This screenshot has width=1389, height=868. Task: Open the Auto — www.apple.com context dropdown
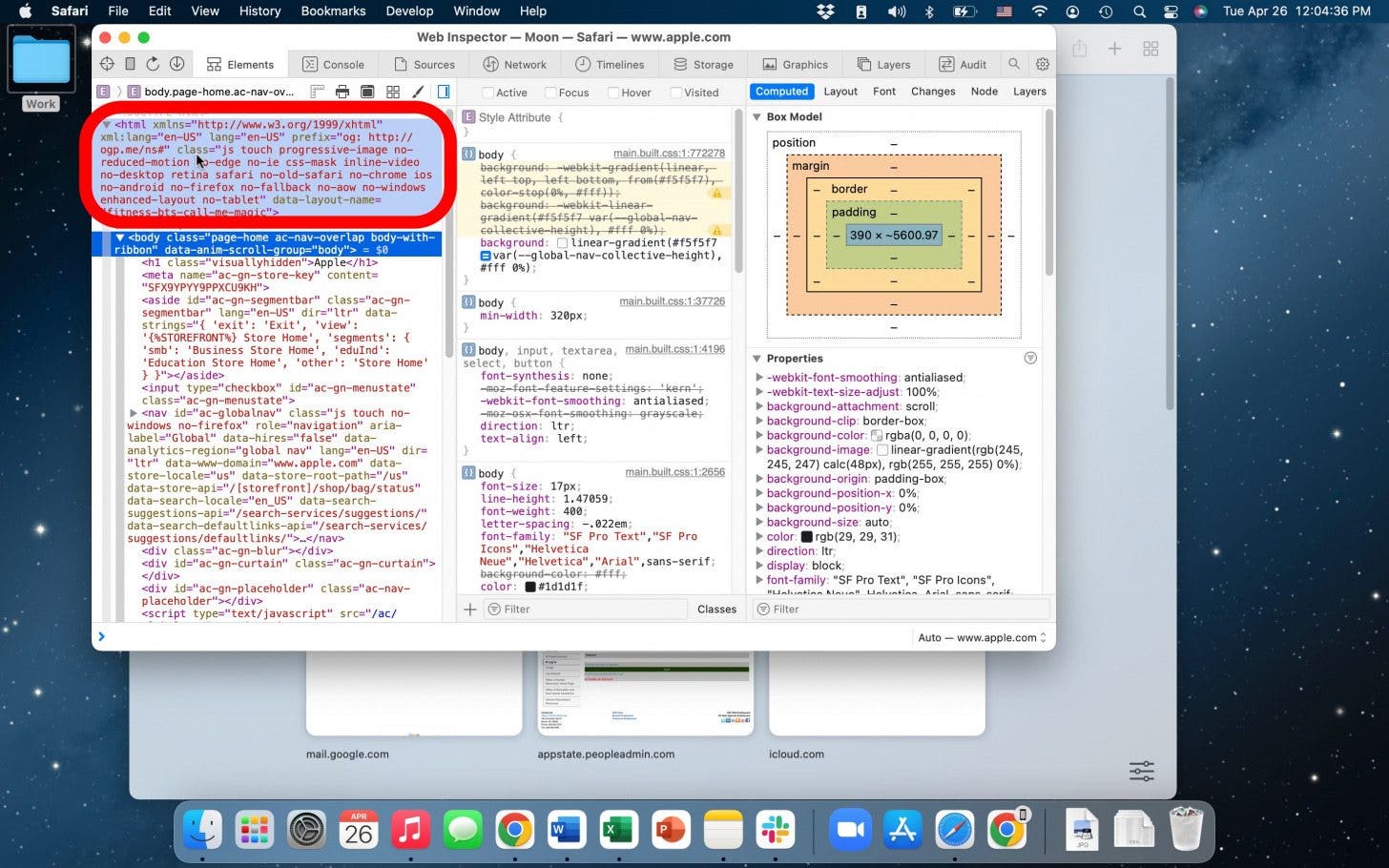tap(983, 637)
